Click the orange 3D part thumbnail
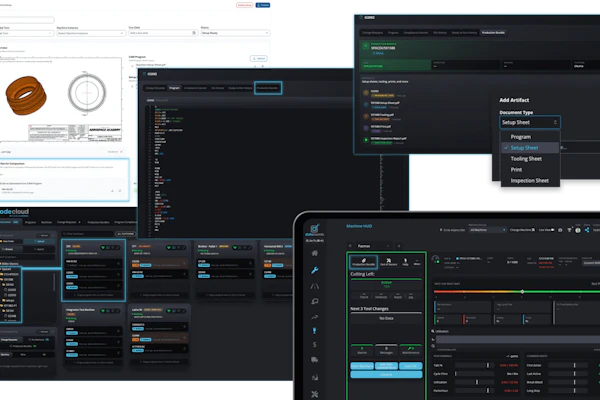Image resolution: width=600 pixels, height=400 pixels. (x=26, y=95)
